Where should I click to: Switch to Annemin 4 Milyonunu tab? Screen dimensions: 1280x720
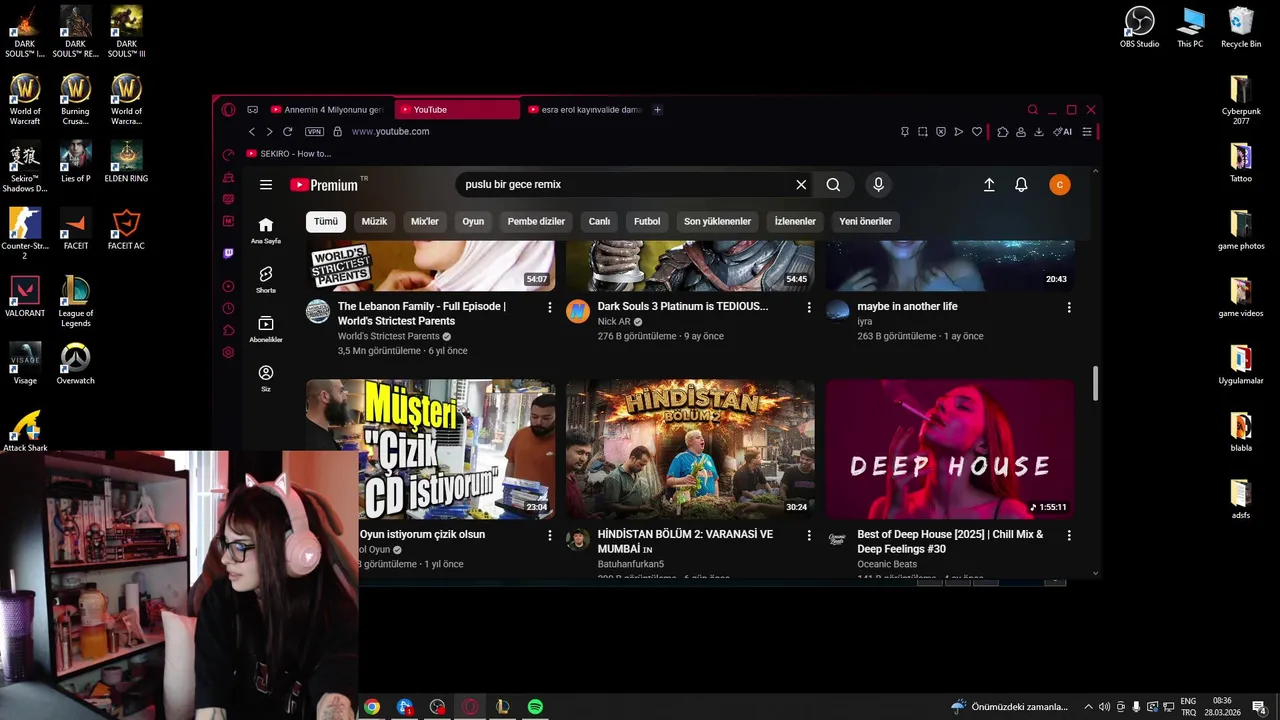click(x=329, y=110)
